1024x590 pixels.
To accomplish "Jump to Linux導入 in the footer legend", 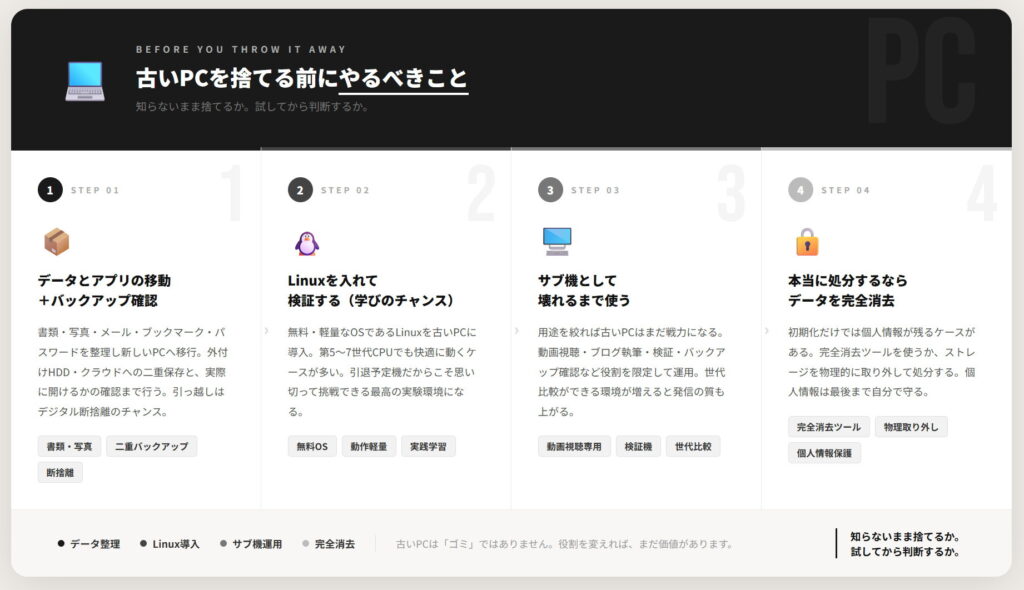I will pos(175,544).
